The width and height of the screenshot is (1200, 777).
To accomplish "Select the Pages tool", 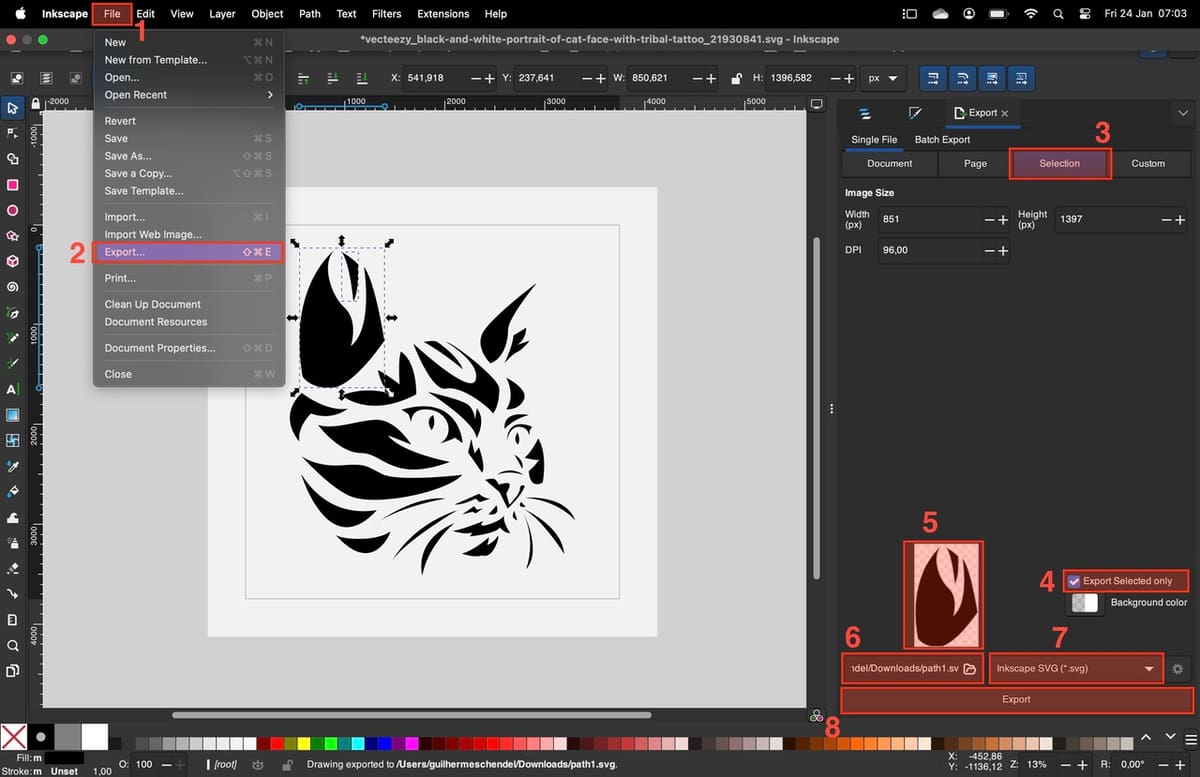I will [12, 671].
